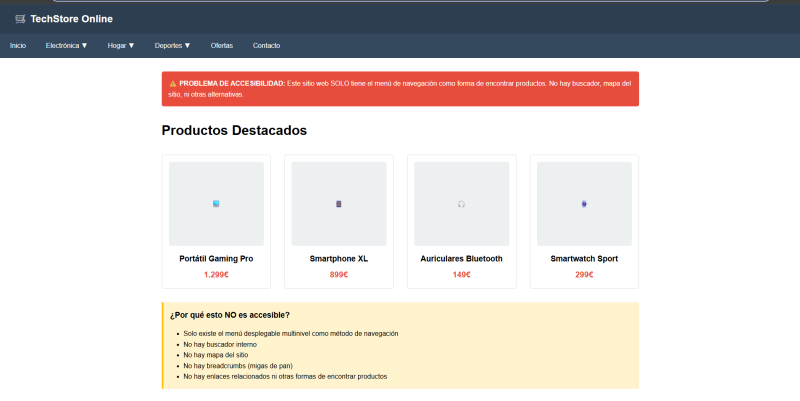Click the 'Solo existe el menú desplegable' list item
This screenshot has height=401, width=800.
pos(291,334)
